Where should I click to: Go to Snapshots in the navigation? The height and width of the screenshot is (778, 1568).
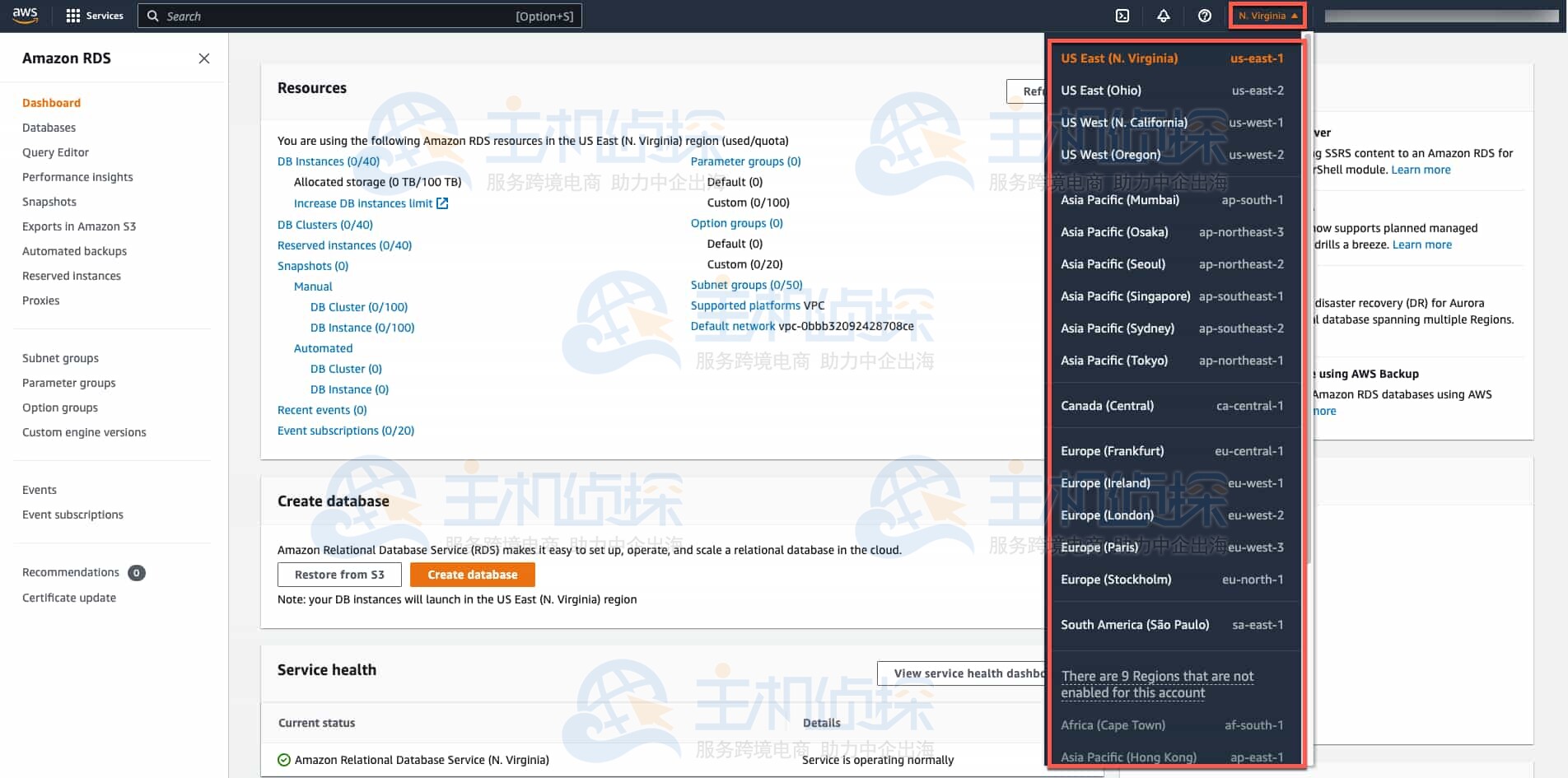tap(49, 202)
